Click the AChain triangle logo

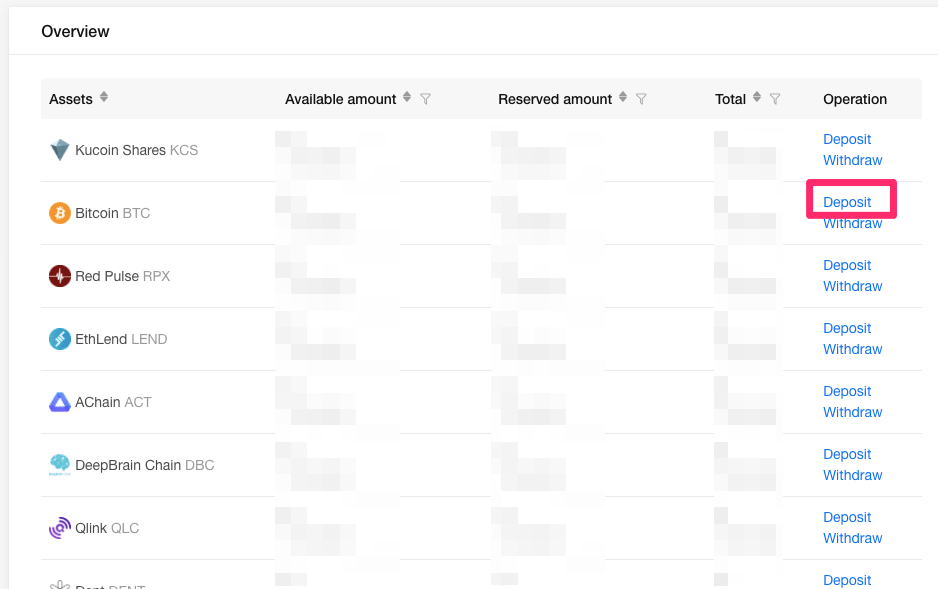click(60, 402)
